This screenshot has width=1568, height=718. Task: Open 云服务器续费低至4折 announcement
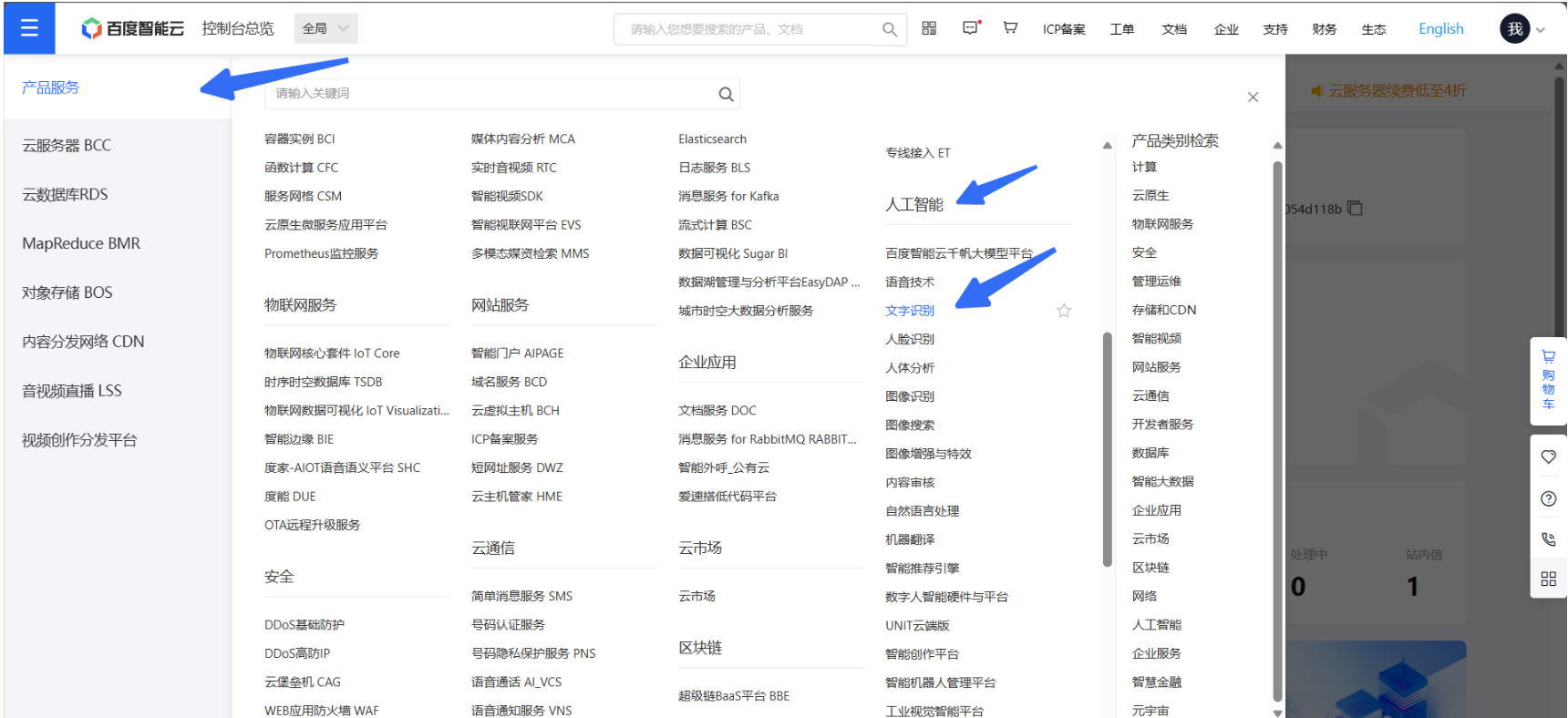1397,91
